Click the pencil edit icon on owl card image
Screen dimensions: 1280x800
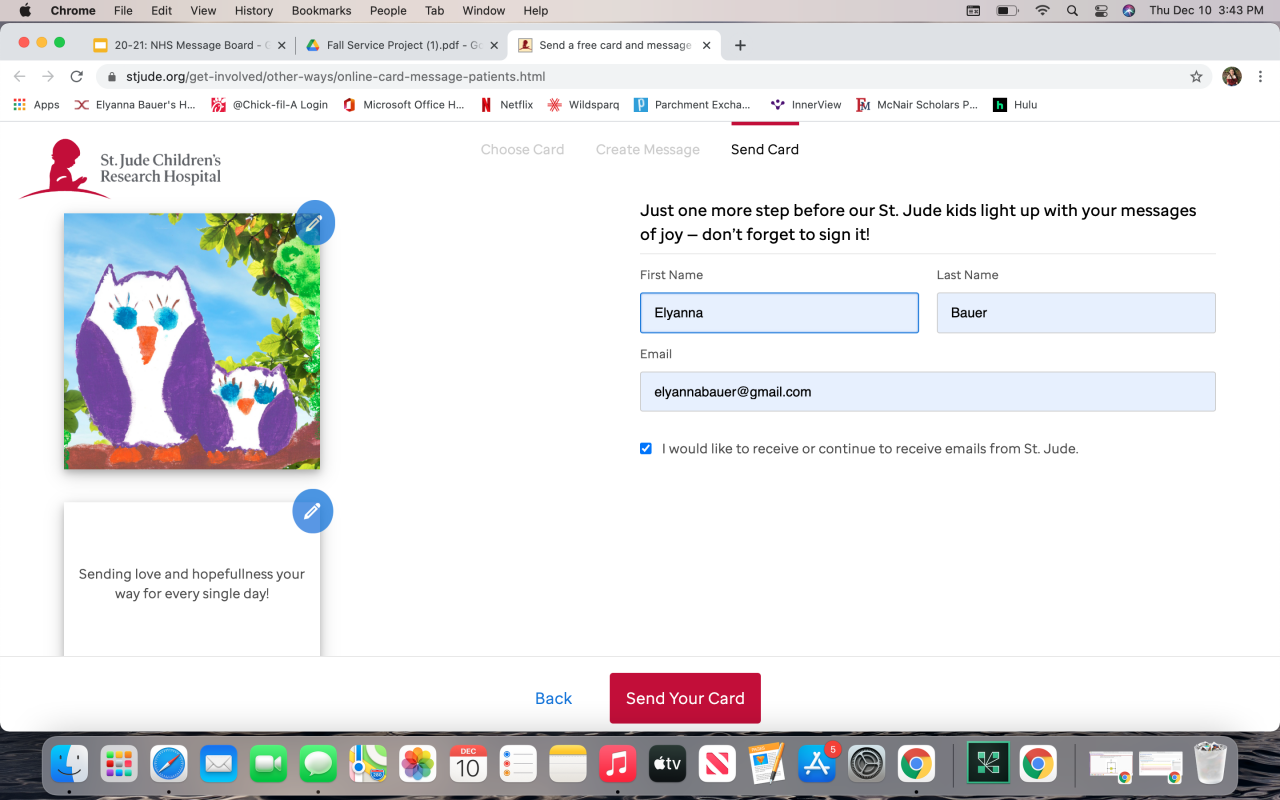(x=314, y=223)
